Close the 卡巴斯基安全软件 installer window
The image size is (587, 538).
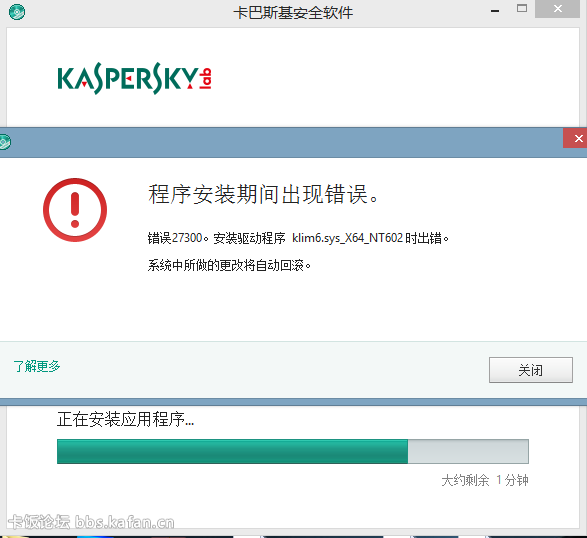coord(557,9)
